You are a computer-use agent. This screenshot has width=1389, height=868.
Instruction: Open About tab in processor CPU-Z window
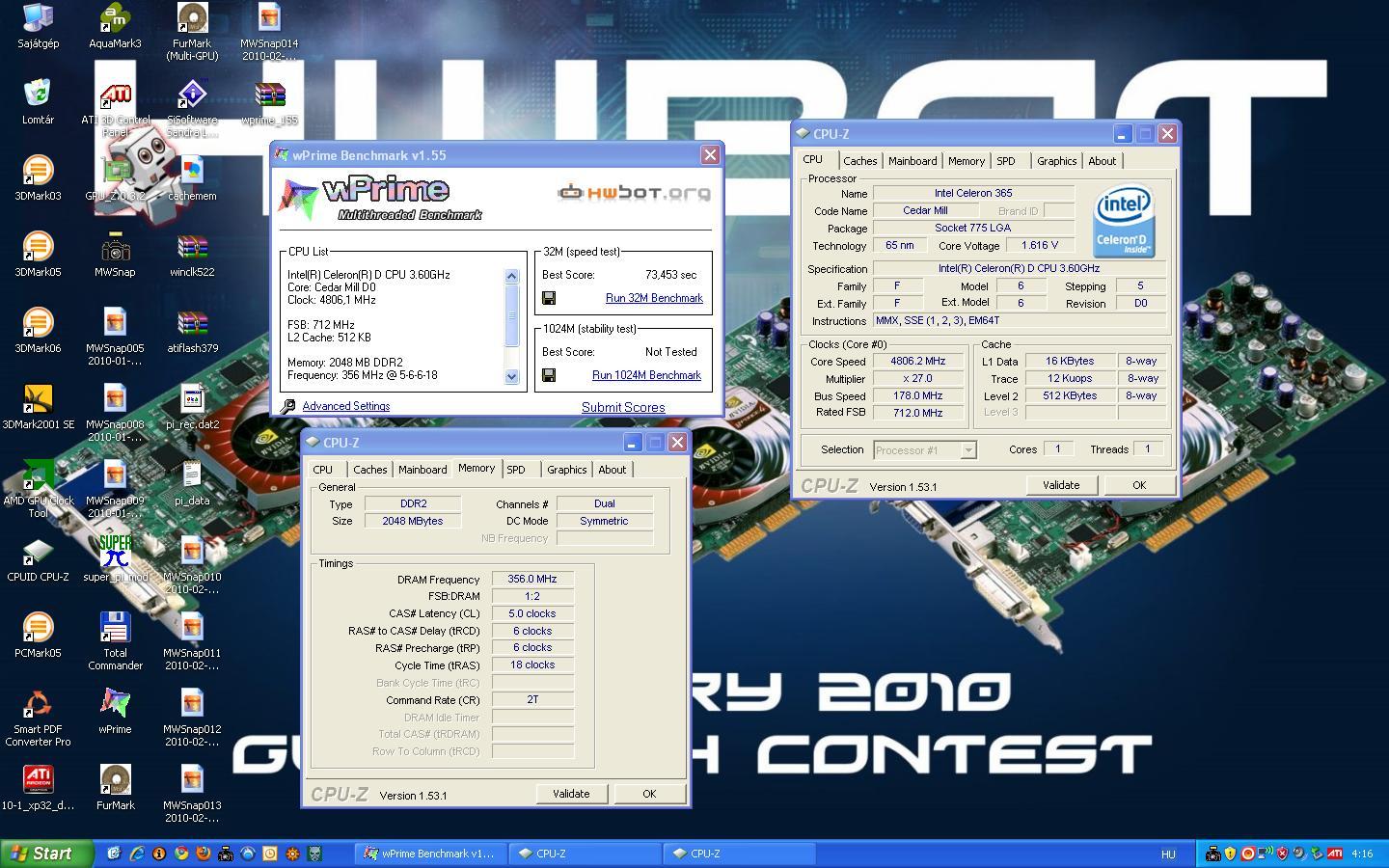click(x=1102, y=161)
